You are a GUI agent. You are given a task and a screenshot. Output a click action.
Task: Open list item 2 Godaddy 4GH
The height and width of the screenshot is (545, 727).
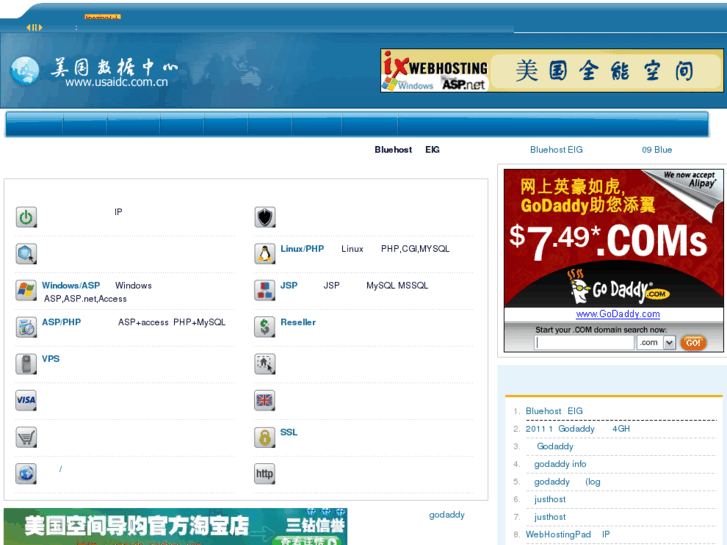coord(578,429)
